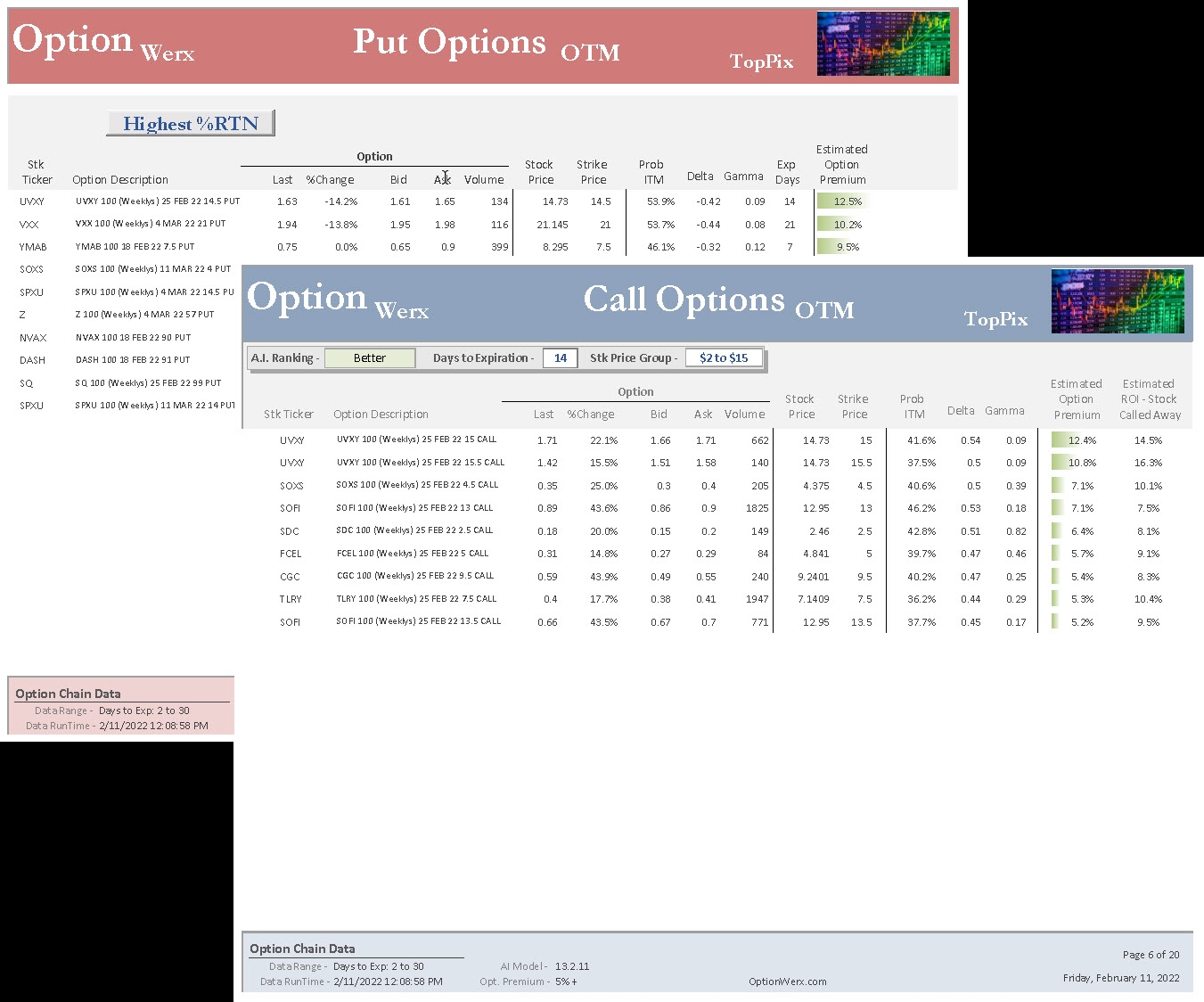Select the TLRY ticker in the call table
This screenshot has width=1204, height=1002.
(291, 600)
